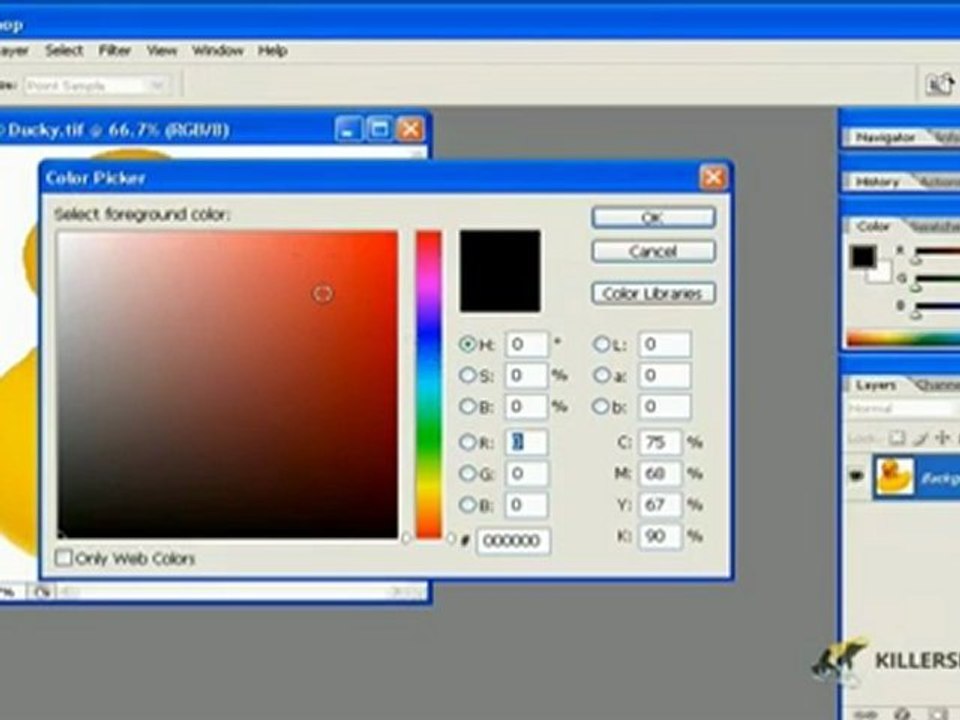Toggle lock transparent pixels icon
960x720 pixels.
pyautogui.click(x=897, y=438)
